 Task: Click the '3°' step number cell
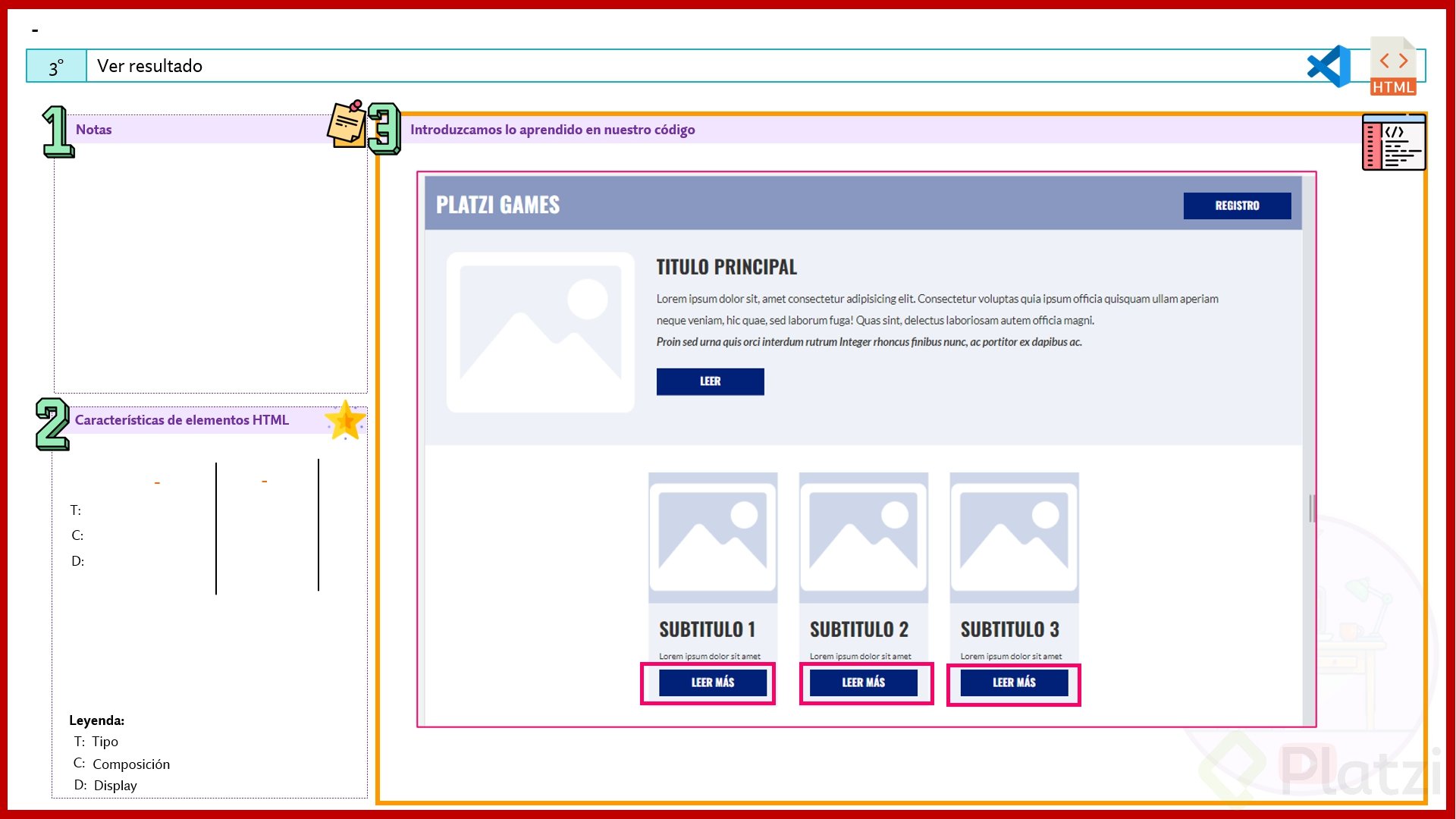56,67
